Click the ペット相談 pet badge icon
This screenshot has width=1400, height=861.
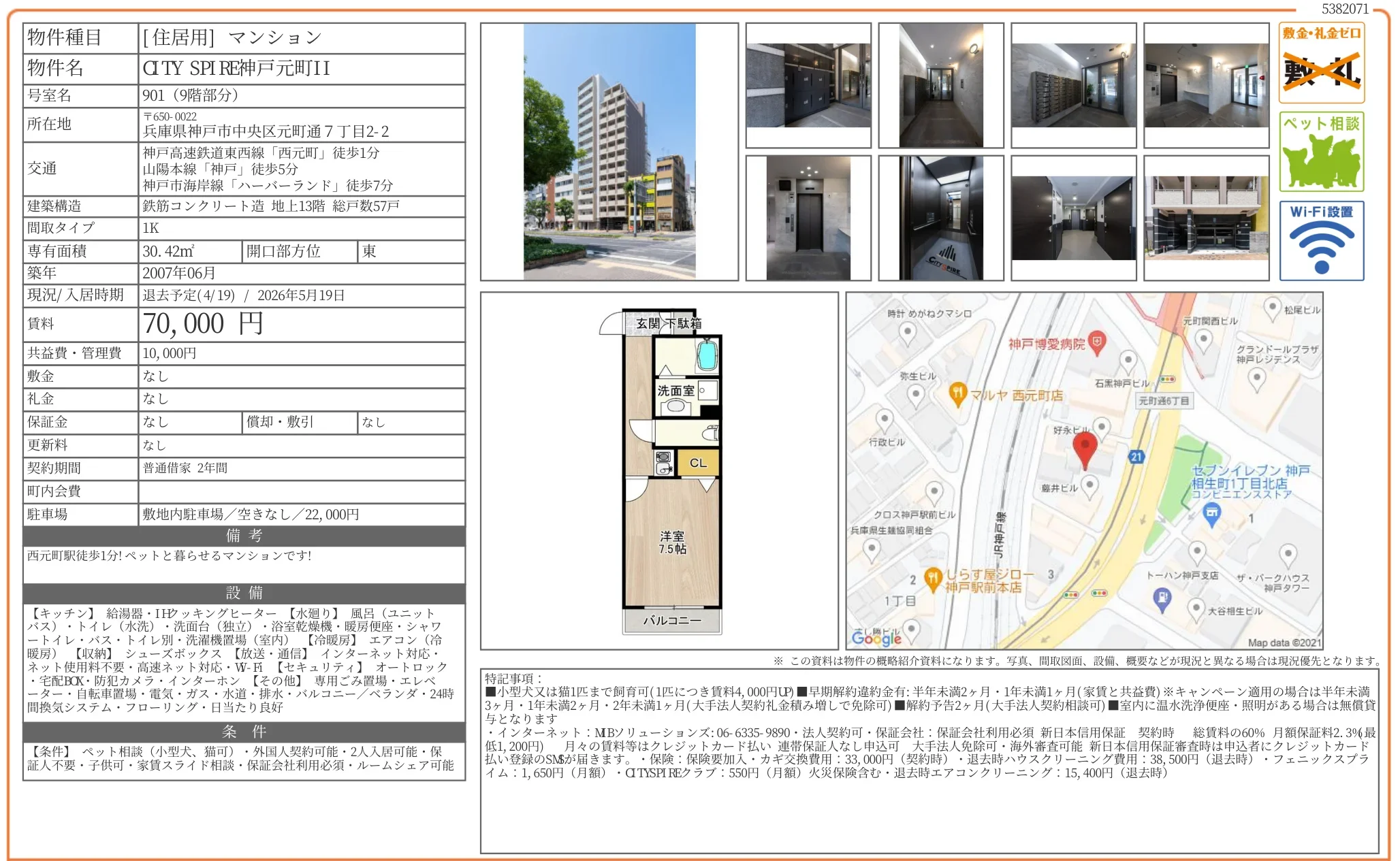click(x=1321, y=152)
